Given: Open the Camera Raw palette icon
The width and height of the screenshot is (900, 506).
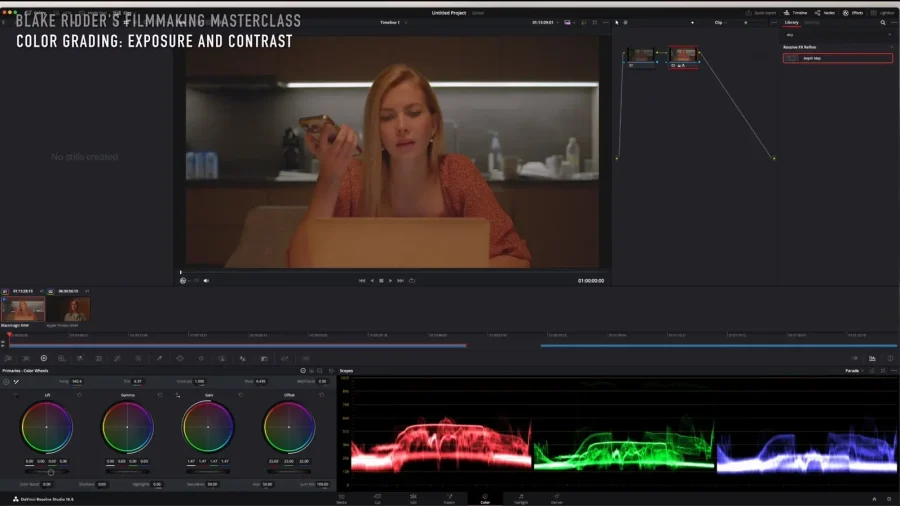Looking at the screenshot, I should click(8, 359).
